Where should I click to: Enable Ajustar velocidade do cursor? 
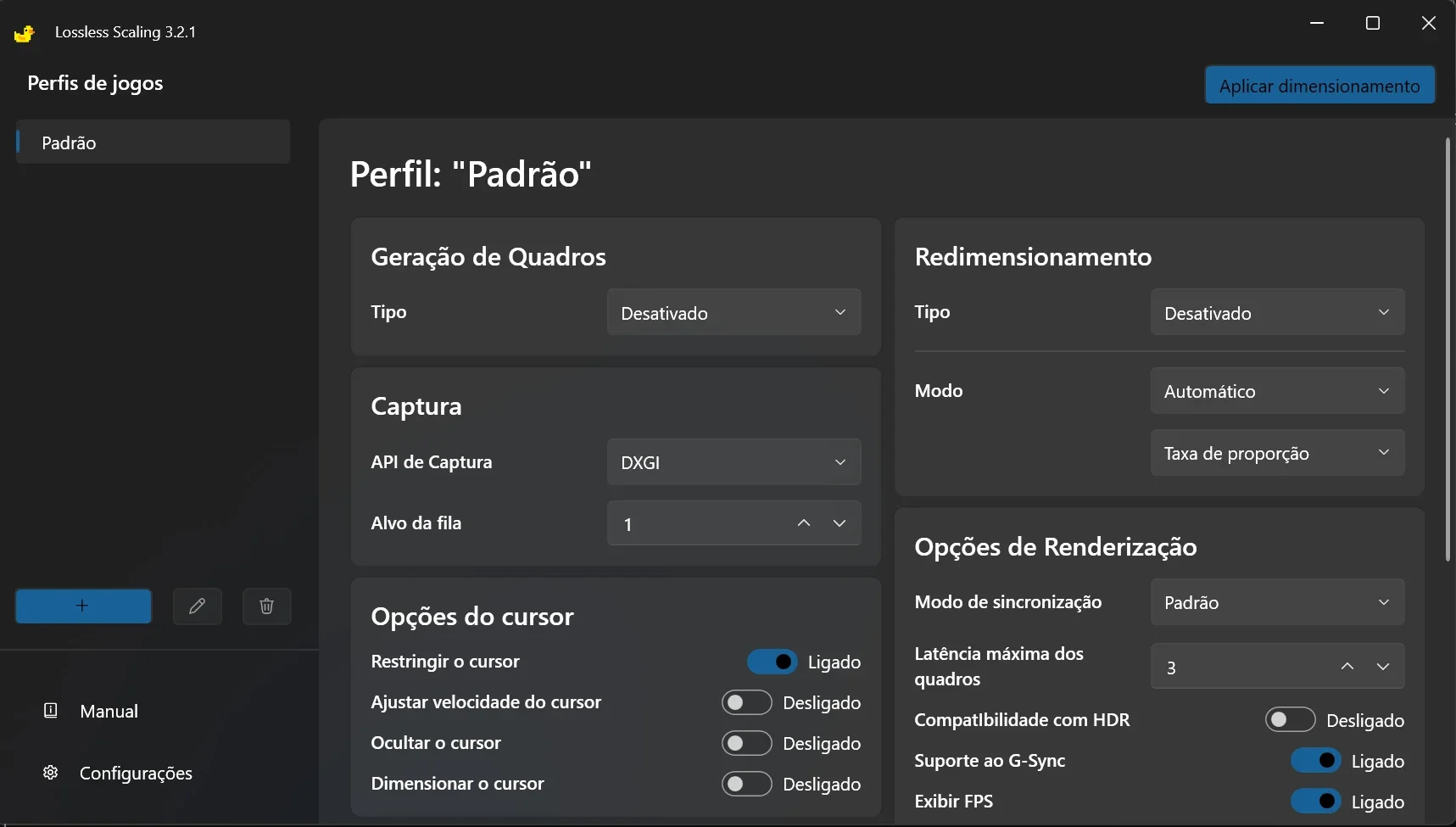coord(746,702)
